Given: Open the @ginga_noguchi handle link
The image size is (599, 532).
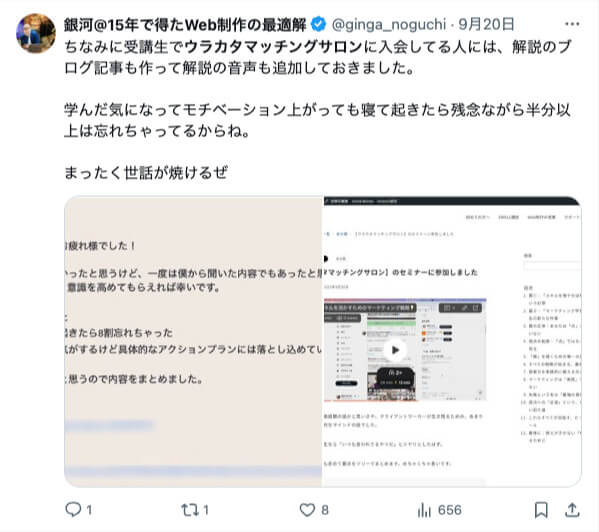Looking at the screenshot, I should pyautogui.click(x=389, y=24).
